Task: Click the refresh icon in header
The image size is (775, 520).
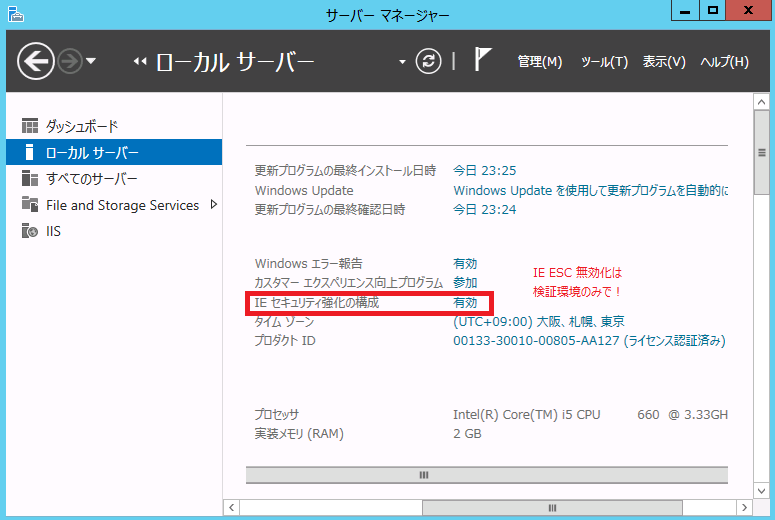Action: click(428, 62)
